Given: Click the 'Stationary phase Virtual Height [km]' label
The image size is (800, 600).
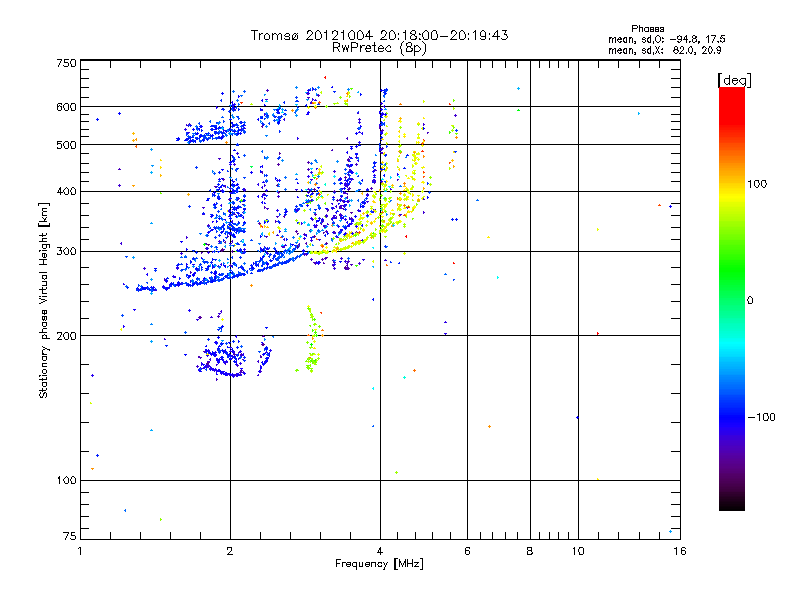Looking at the screenshot, I should click(x=44, y=300).
